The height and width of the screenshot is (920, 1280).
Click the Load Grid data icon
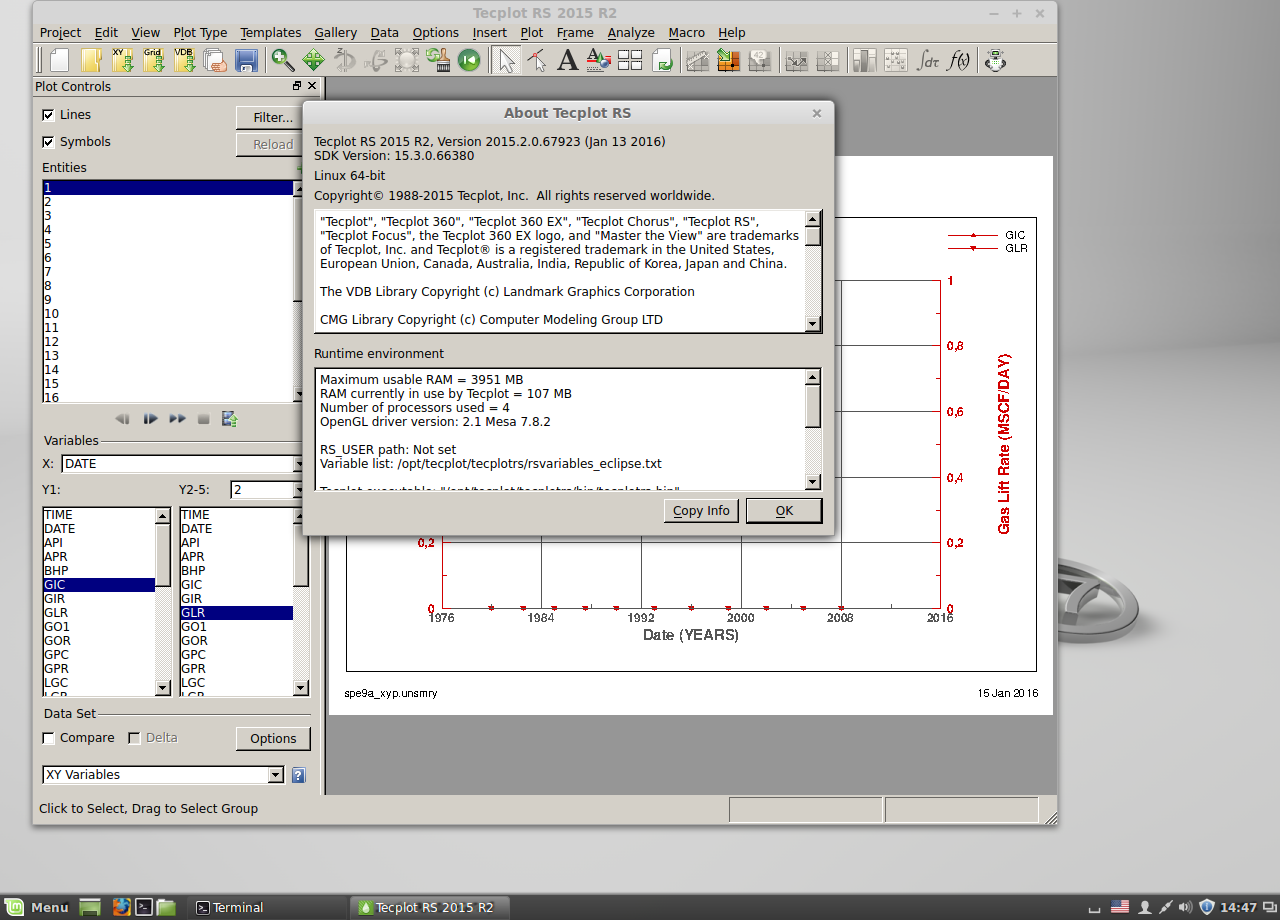pos(154,60)
